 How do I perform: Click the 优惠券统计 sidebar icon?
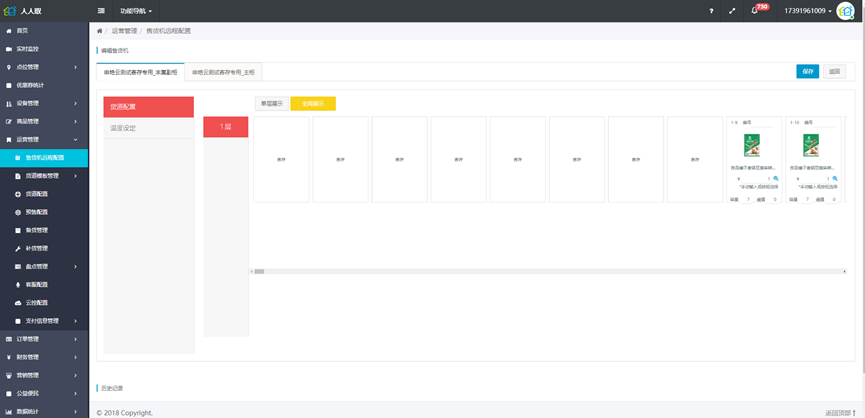pos(8,85)
